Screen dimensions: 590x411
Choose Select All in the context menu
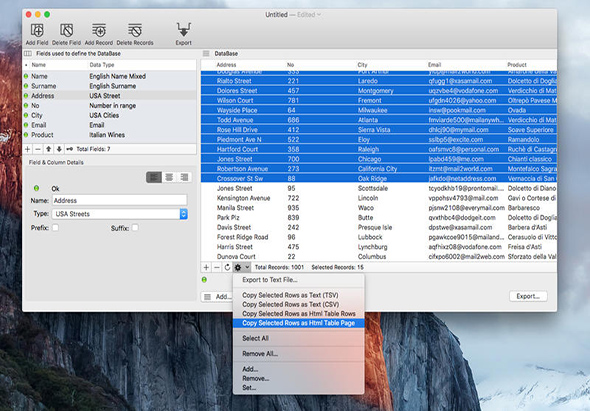click(299, 338)
